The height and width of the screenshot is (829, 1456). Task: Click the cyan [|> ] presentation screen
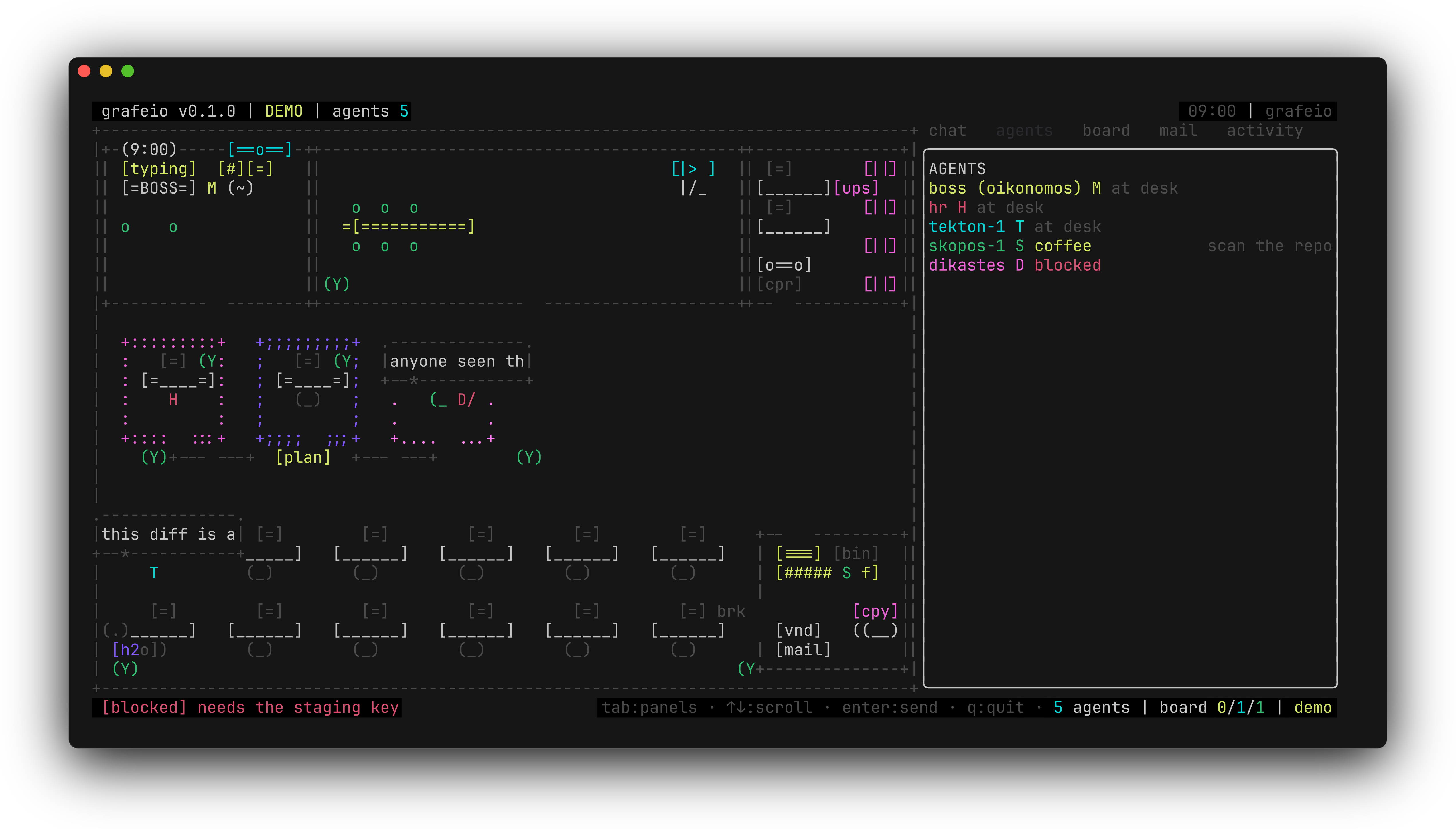pos(693,169)
